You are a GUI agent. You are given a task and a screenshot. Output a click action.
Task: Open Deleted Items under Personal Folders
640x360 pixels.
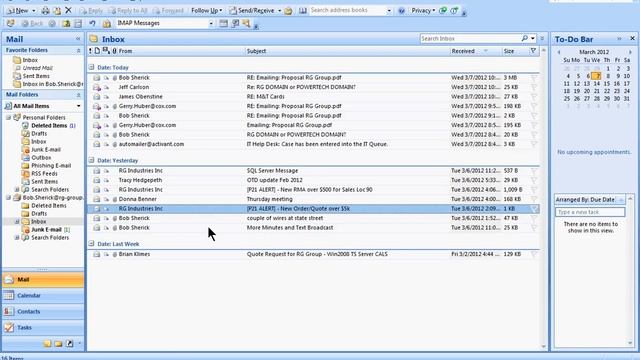pos(49,126)
